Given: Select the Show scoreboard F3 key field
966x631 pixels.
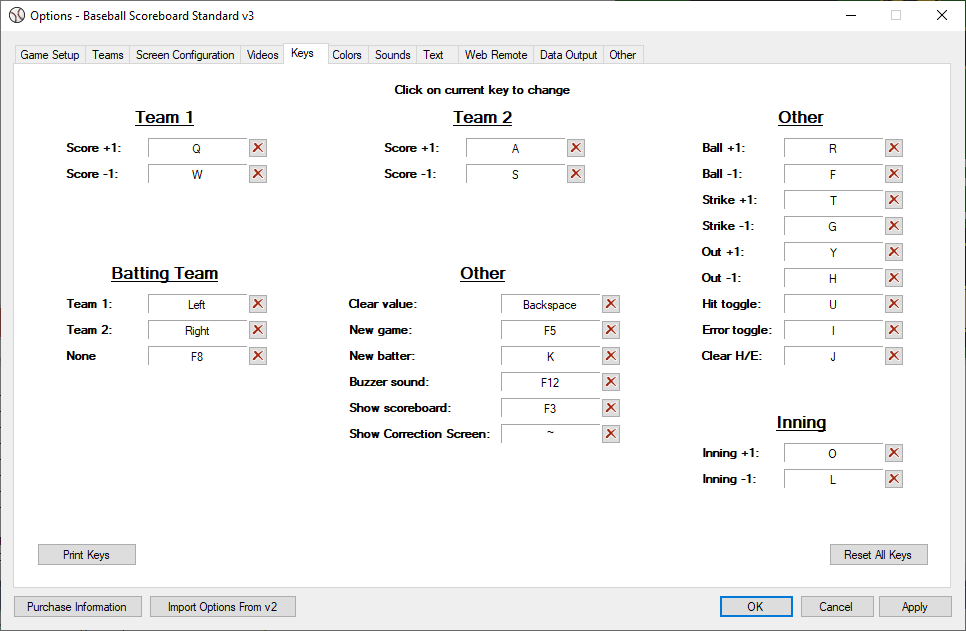Looking at the screenshot, I should (550, 409).
